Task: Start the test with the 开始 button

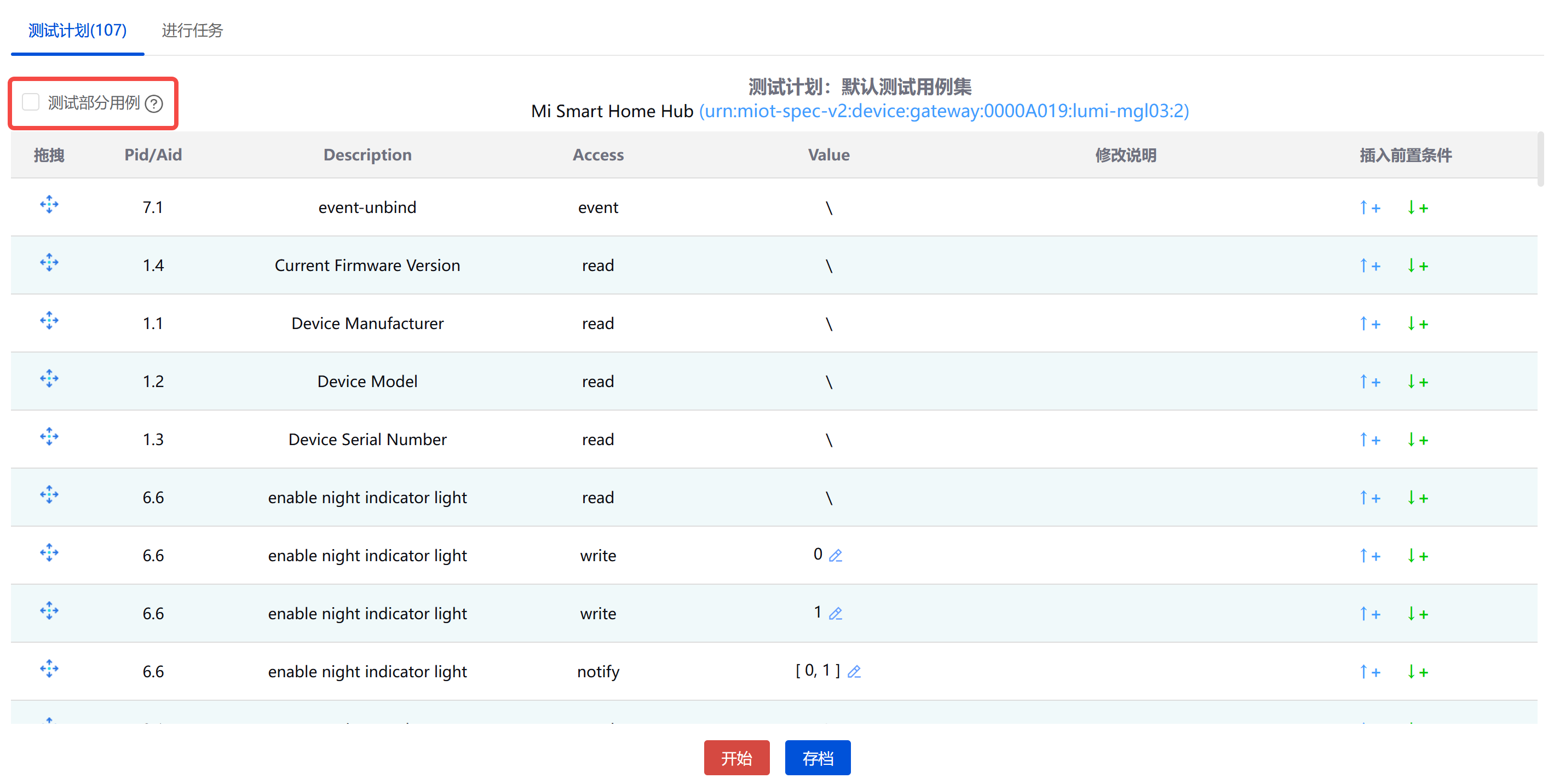Action: [x=736, y=758]
